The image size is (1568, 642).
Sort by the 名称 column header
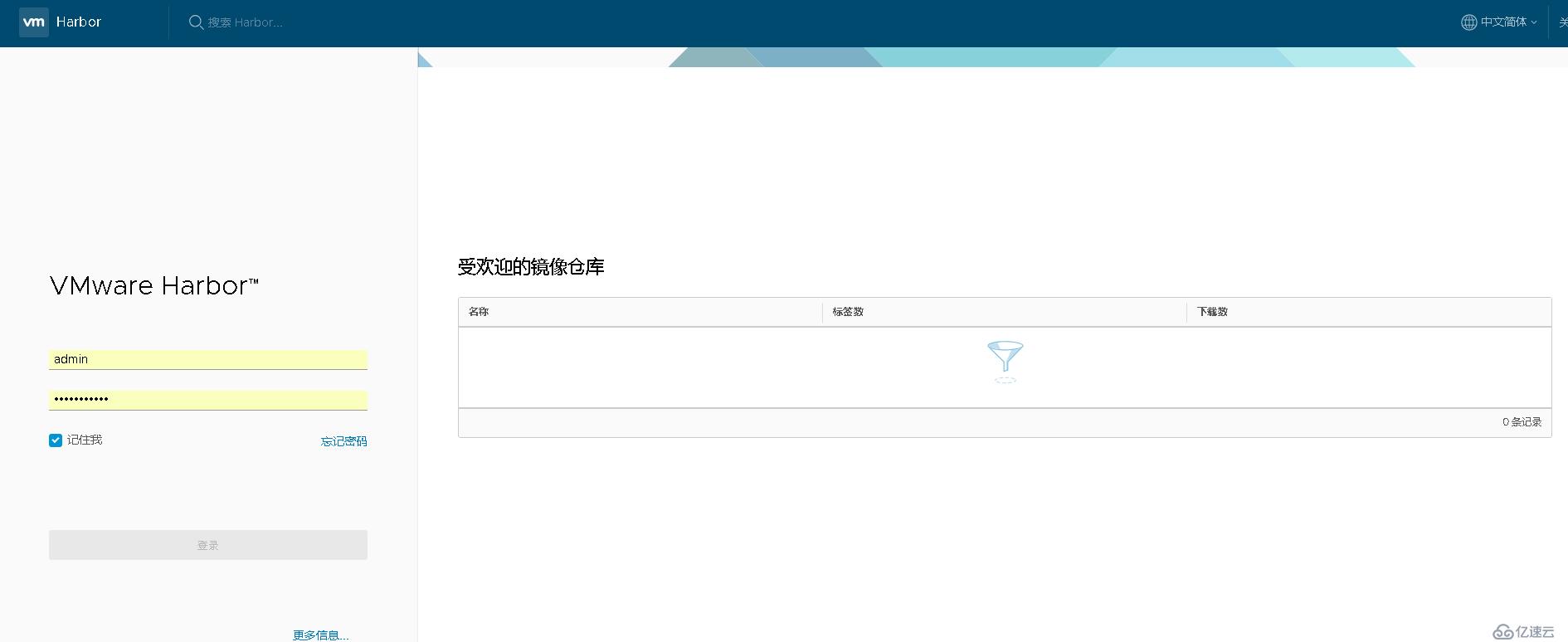click(x=479, y=312)
